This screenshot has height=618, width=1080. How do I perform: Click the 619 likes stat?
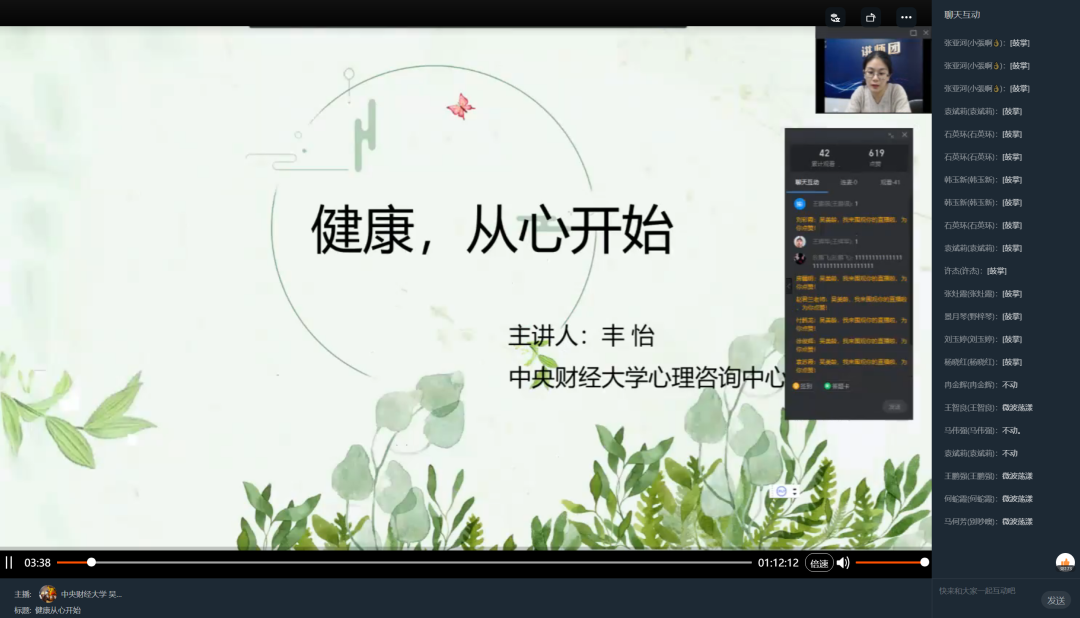[x=876, y=157]
